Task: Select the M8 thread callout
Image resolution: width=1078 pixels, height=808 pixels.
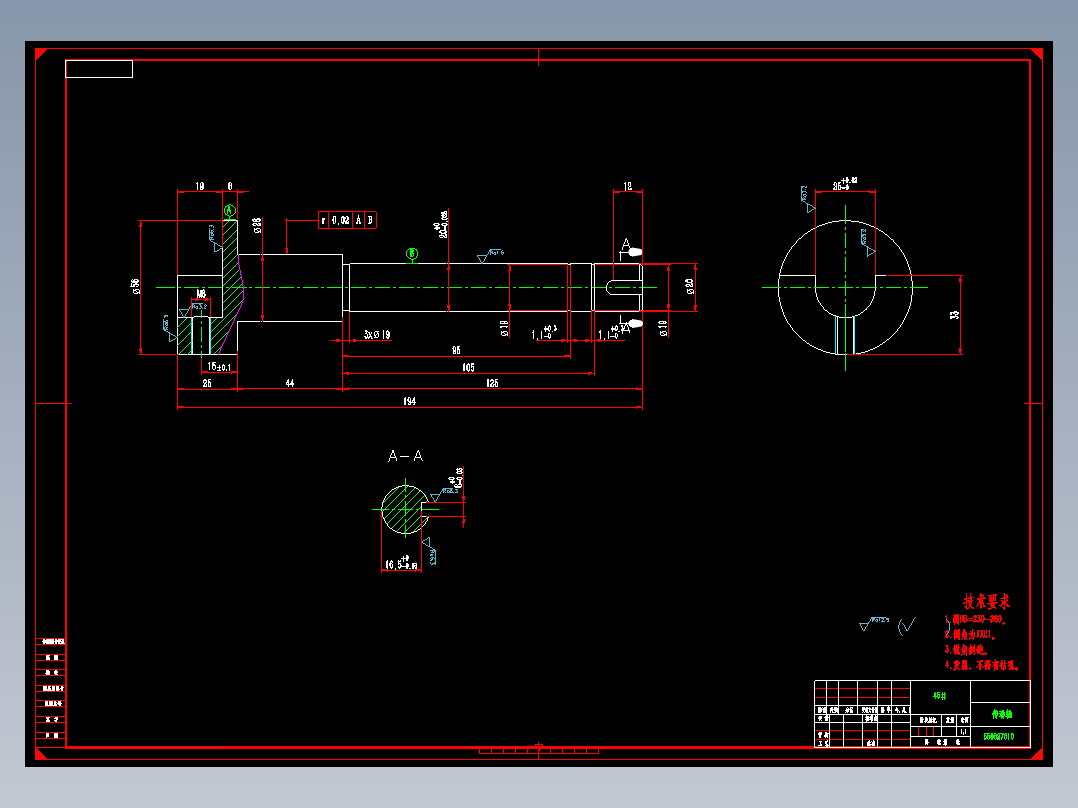Action: [x=201, y=294]
